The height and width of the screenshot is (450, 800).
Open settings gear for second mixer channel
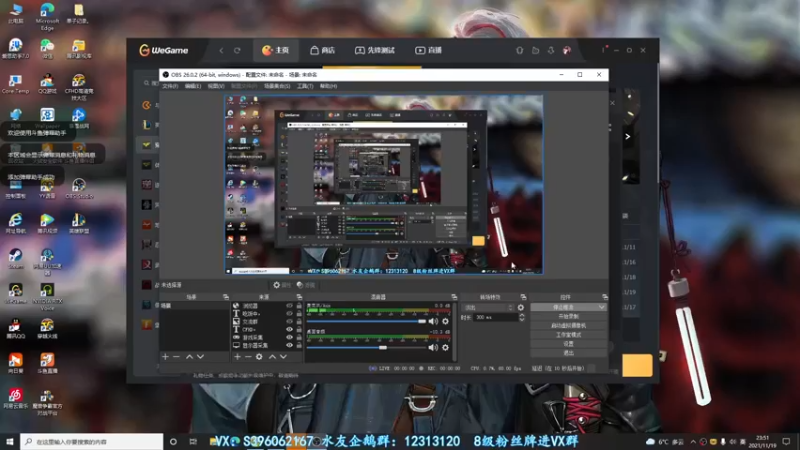pyautogui.click(x=445, y=347)
